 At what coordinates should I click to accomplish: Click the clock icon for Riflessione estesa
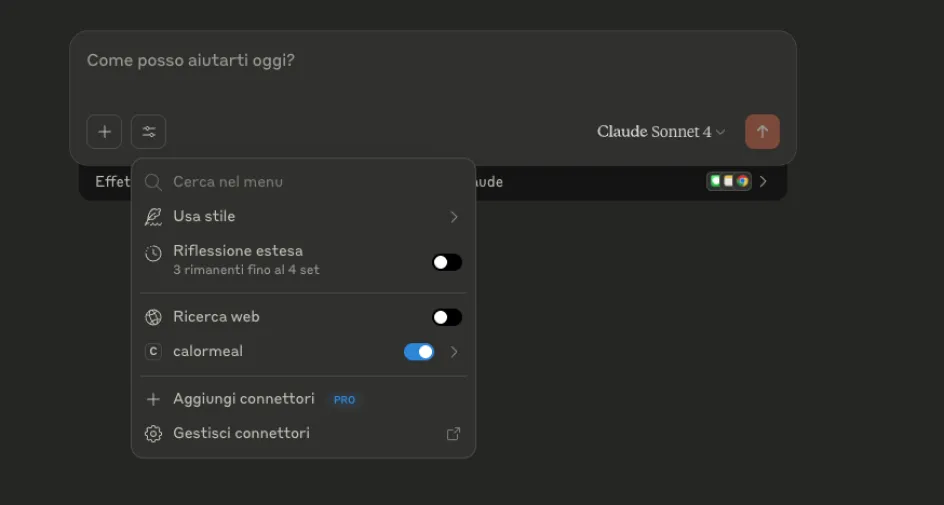[153, 254]
